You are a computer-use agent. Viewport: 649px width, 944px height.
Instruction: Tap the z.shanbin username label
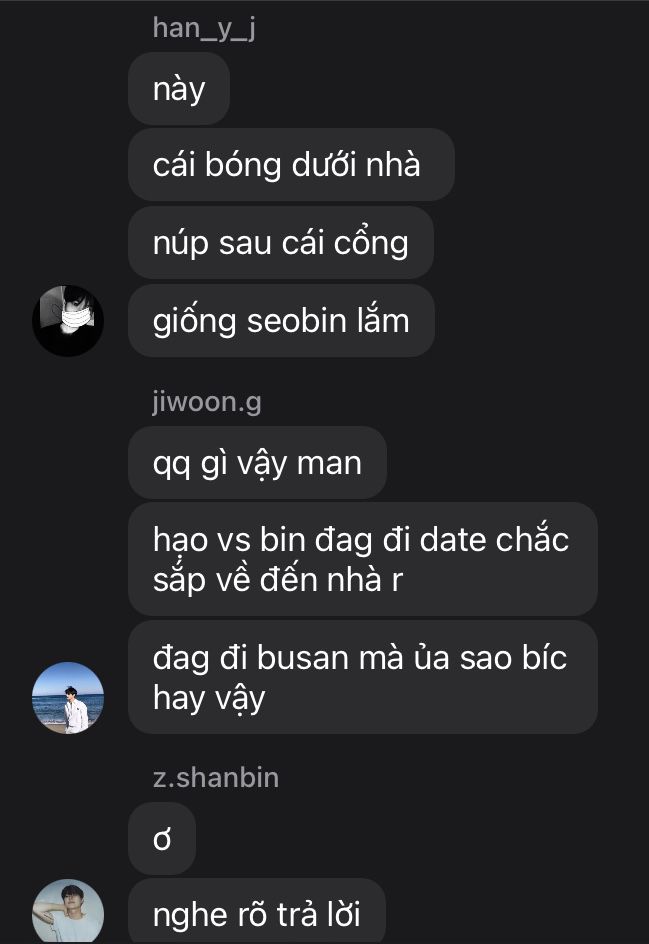(216, 778)
